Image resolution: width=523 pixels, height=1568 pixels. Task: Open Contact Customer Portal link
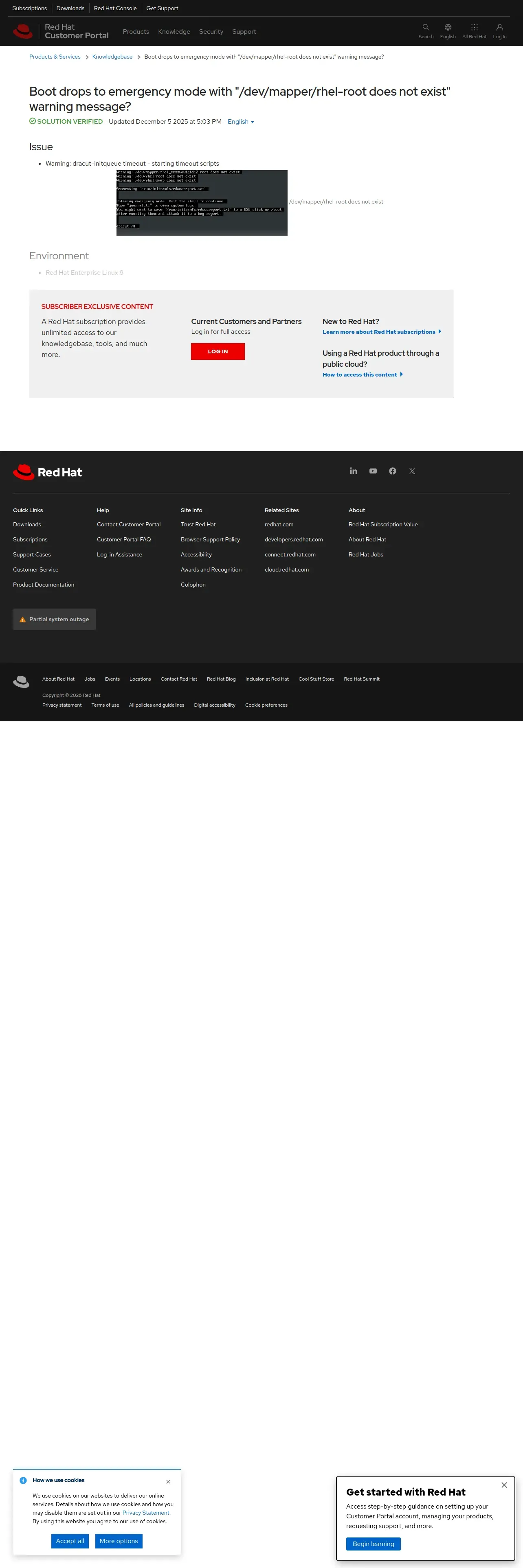click(x=128, y=524)
